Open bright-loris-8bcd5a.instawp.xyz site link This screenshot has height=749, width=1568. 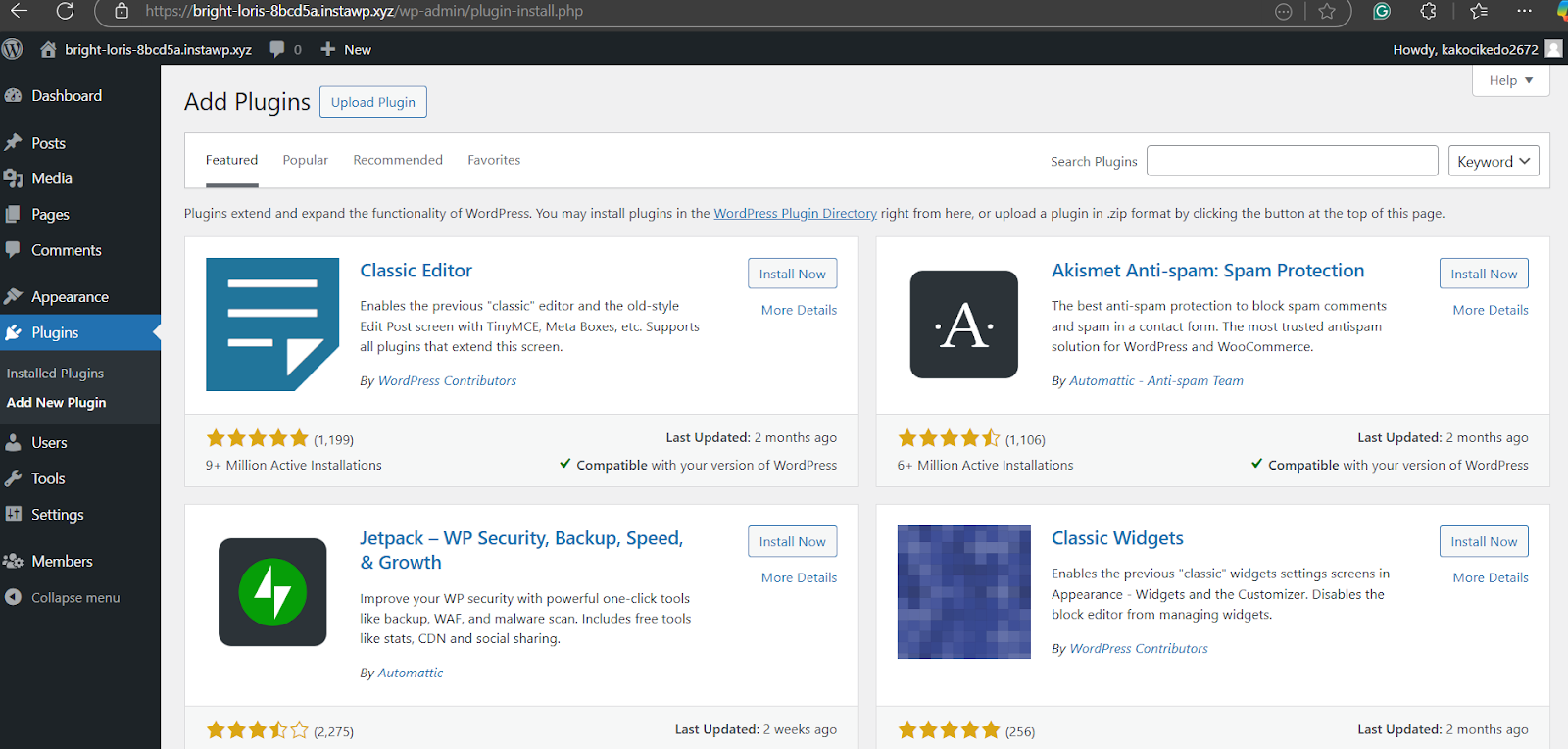tap(158, 49)
